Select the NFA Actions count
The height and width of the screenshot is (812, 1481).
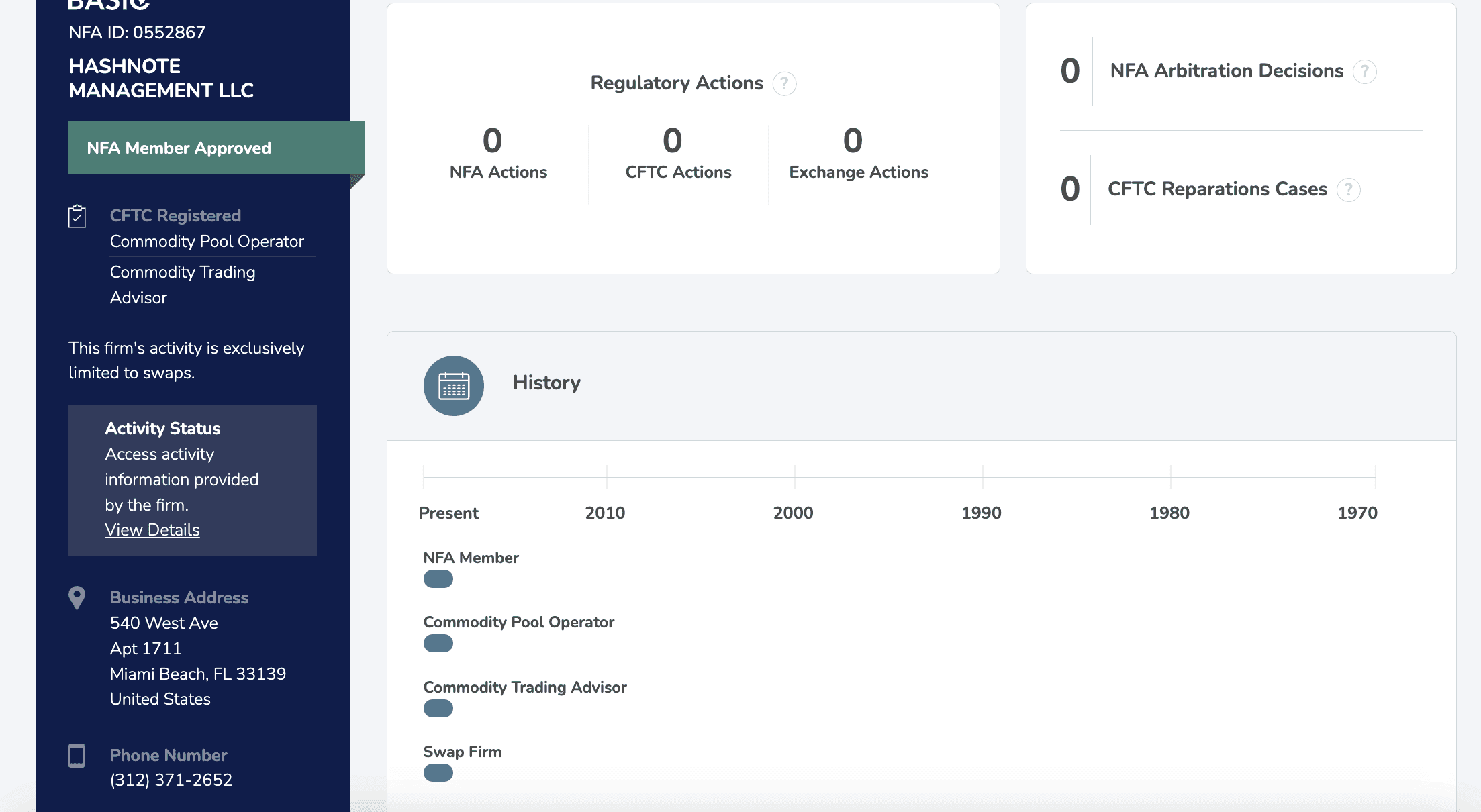pos(493,141)
